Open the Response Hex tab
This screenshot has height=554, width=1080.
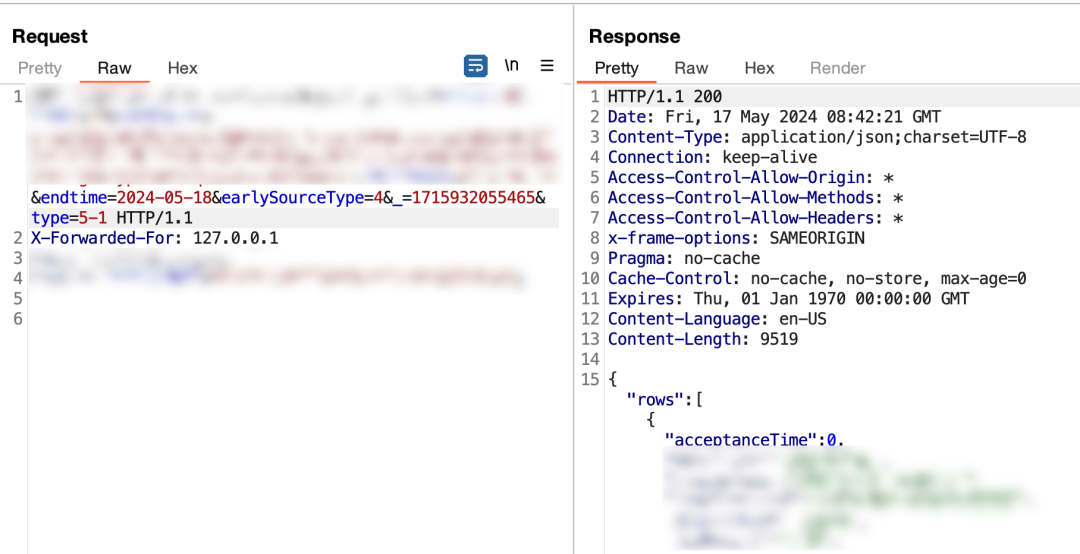759,68
